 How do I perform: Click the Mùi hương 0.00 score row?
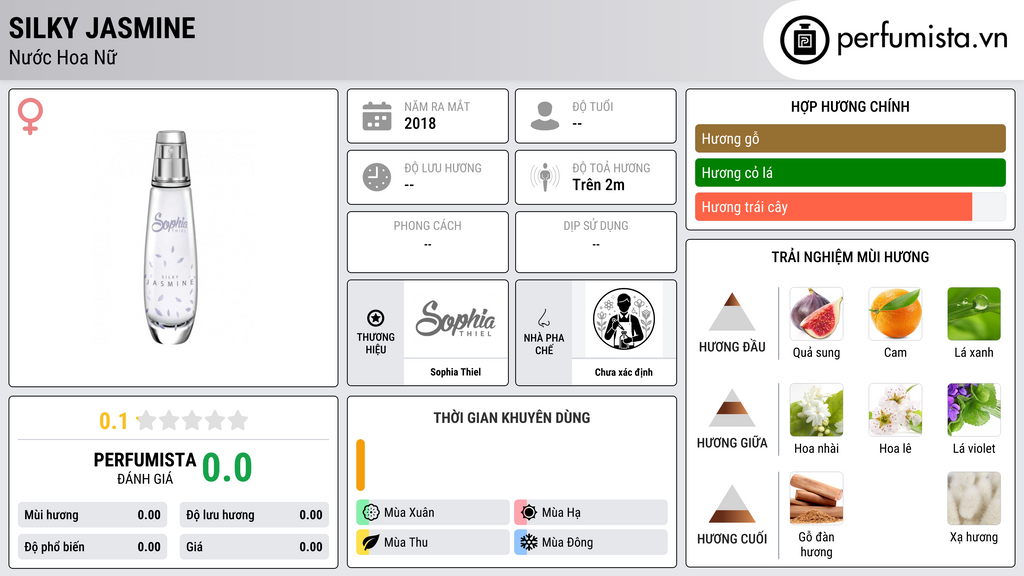point(92,515)
